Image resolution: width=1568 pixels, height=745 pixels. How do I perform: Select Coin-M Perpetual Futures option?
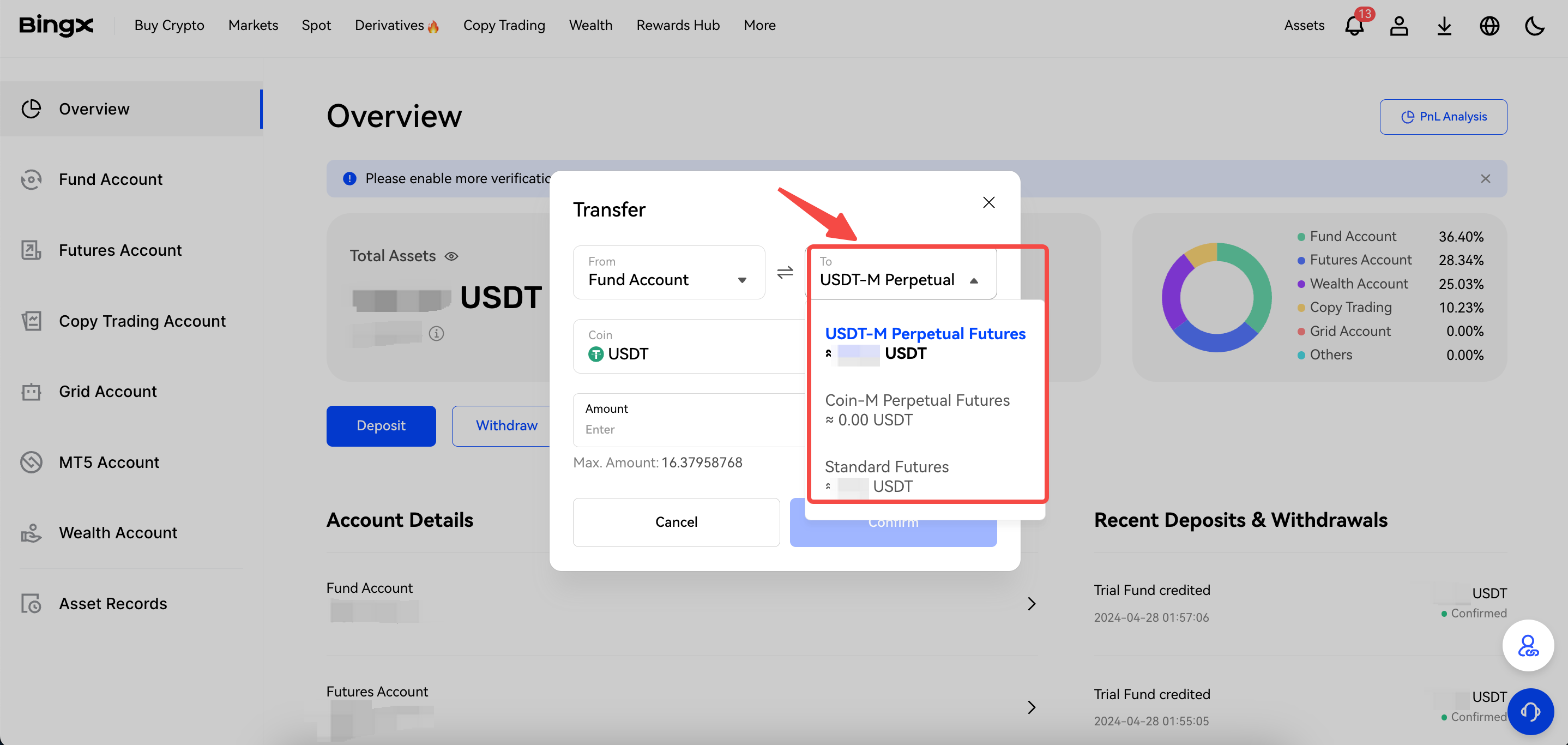[x=925, y=410]
